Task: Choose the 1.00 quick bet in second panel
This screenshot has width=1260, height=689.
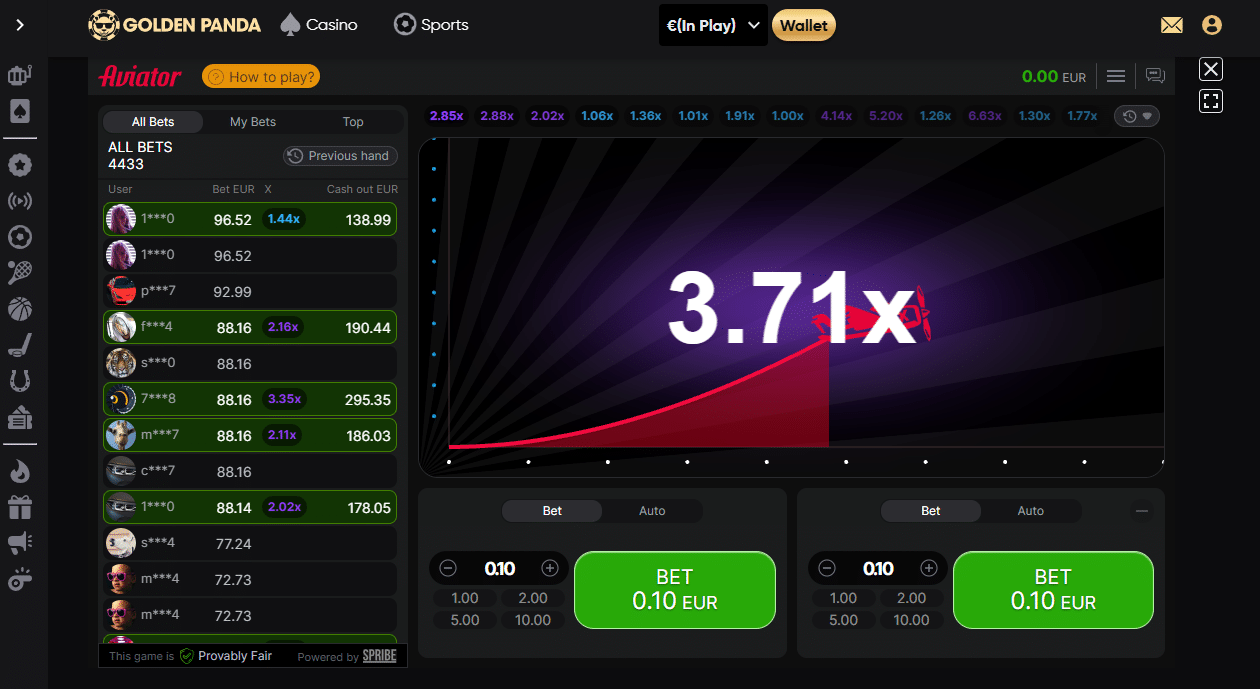Action: pos(844,598)
